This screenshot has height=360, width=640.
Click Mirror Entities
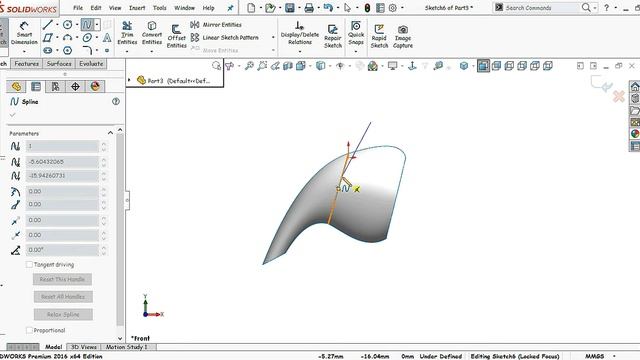point(216,24)
